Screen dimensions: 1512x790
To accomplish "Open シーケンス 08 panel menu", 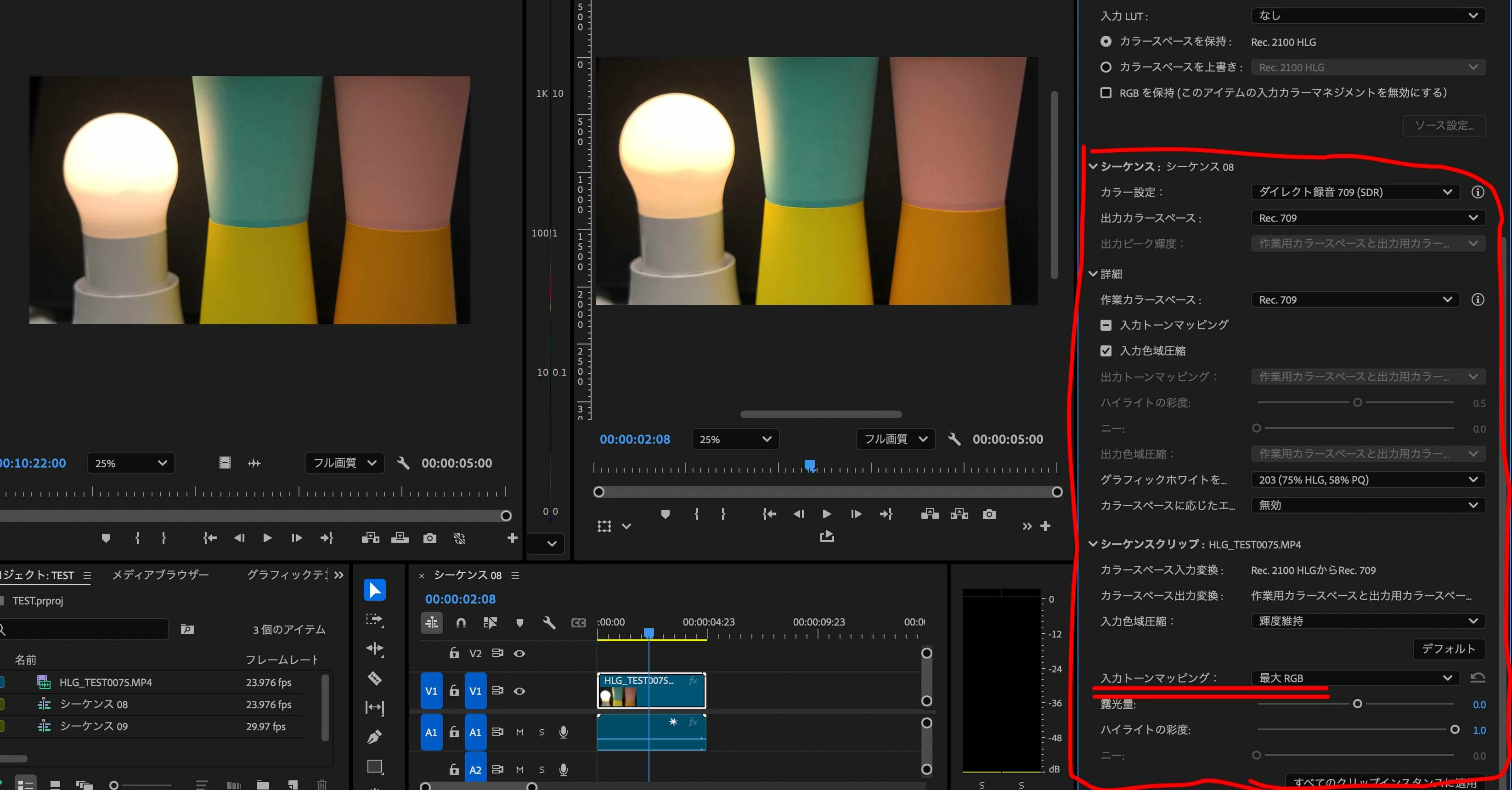I will coord(515,575).
